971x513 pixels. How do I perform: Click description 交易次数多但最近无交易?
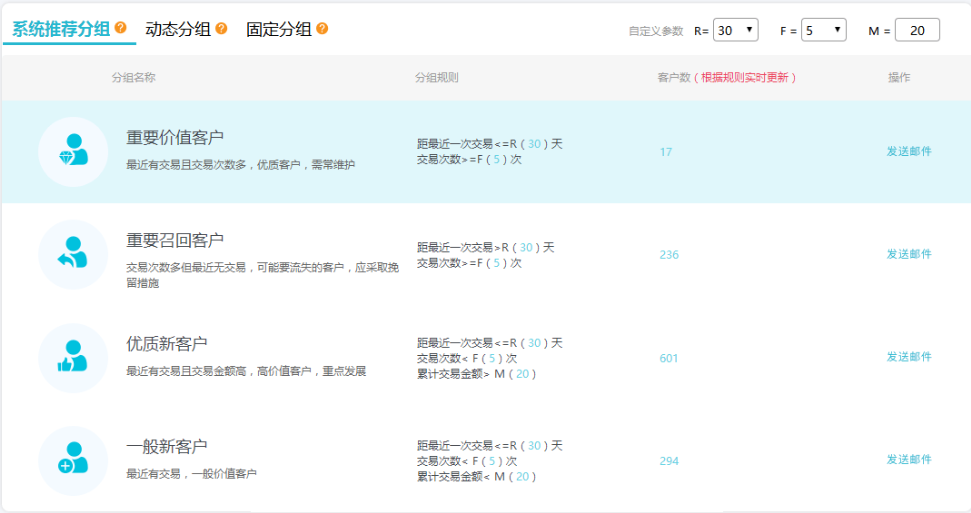263,275
